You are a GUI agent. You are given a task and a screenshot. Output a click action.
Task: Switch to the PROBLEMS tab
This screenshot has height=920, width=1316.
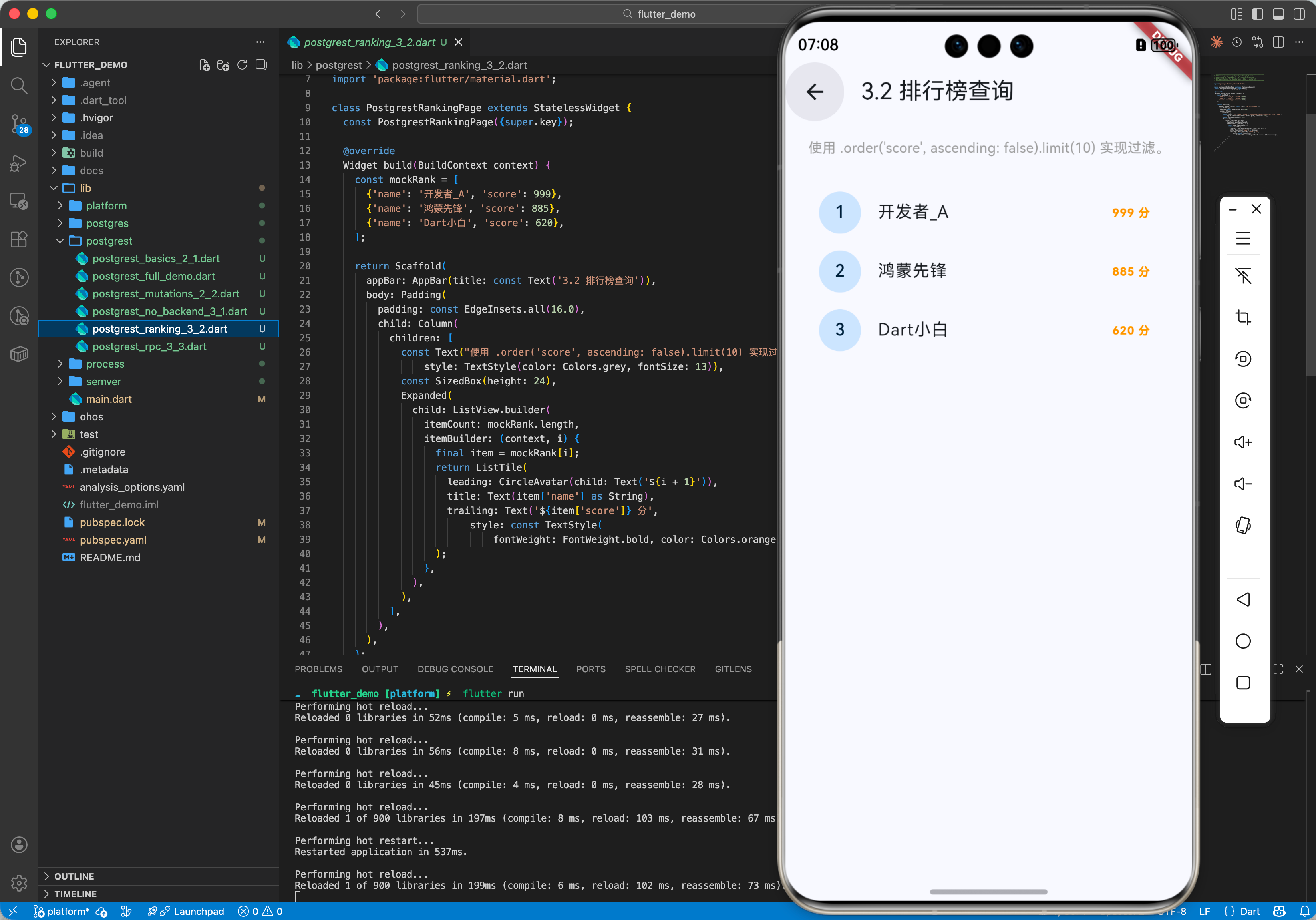[318, 669]
